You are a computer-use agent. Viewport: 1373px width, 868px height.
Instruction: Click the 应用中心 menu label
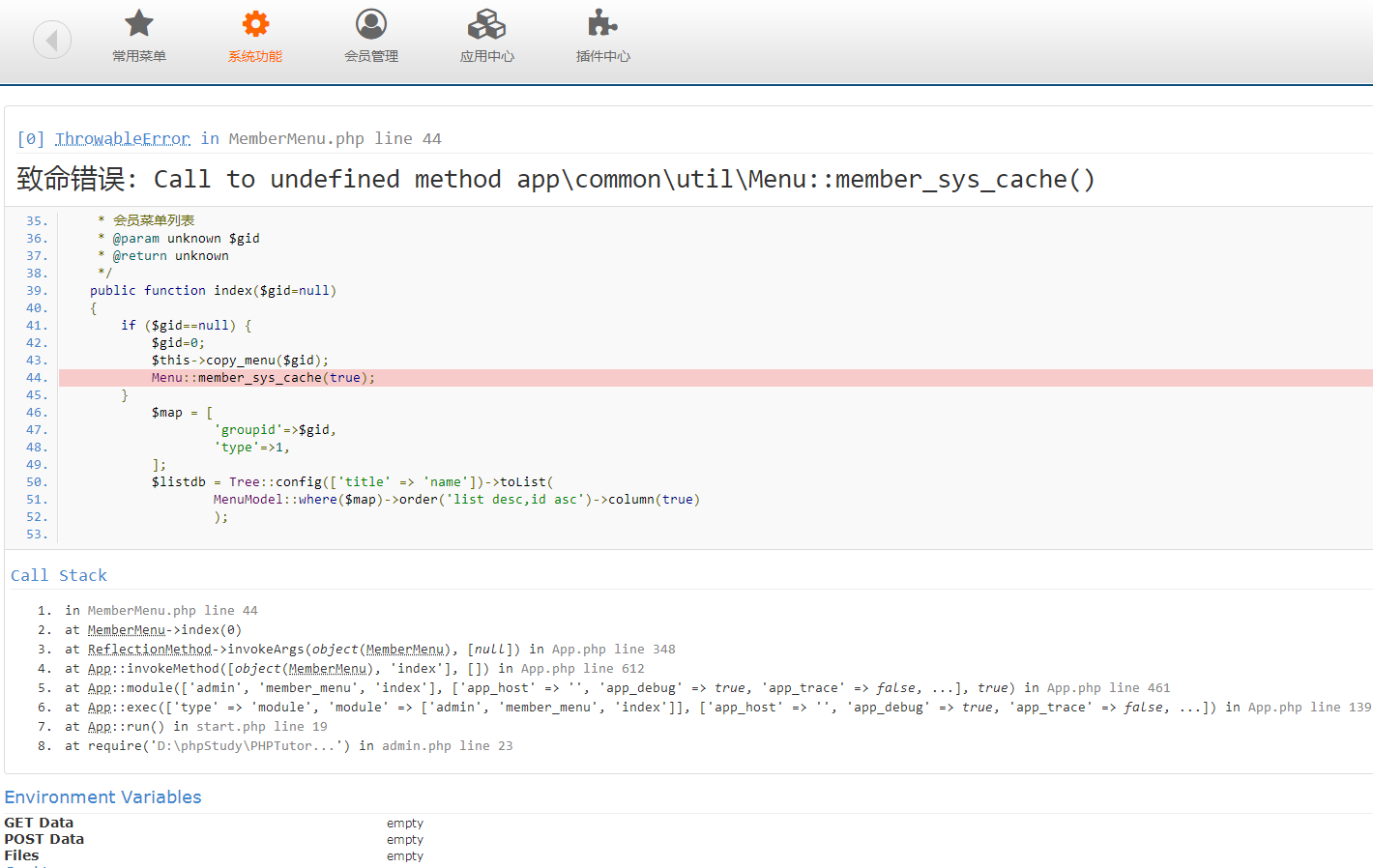(x=487, y=56)
